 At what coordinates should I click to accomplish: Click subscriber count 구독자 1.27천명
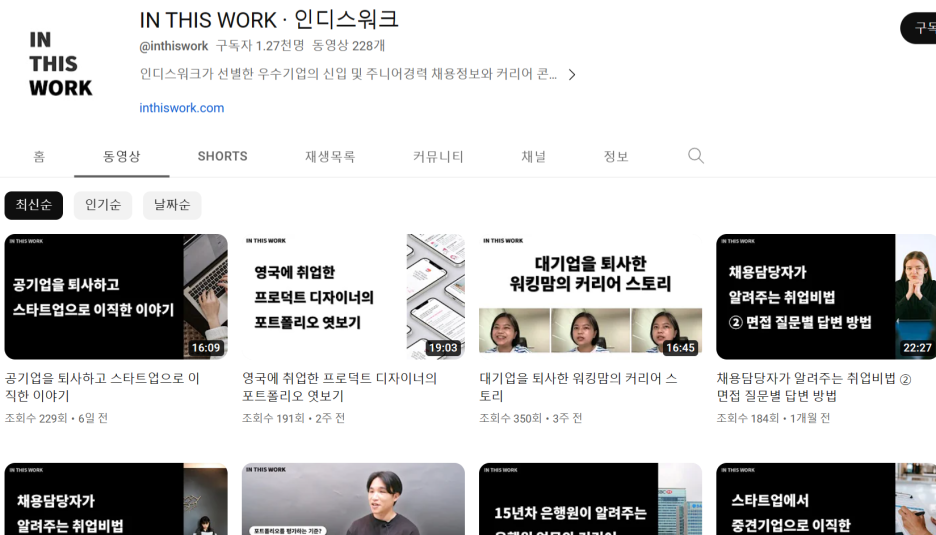tap(260, 46)
